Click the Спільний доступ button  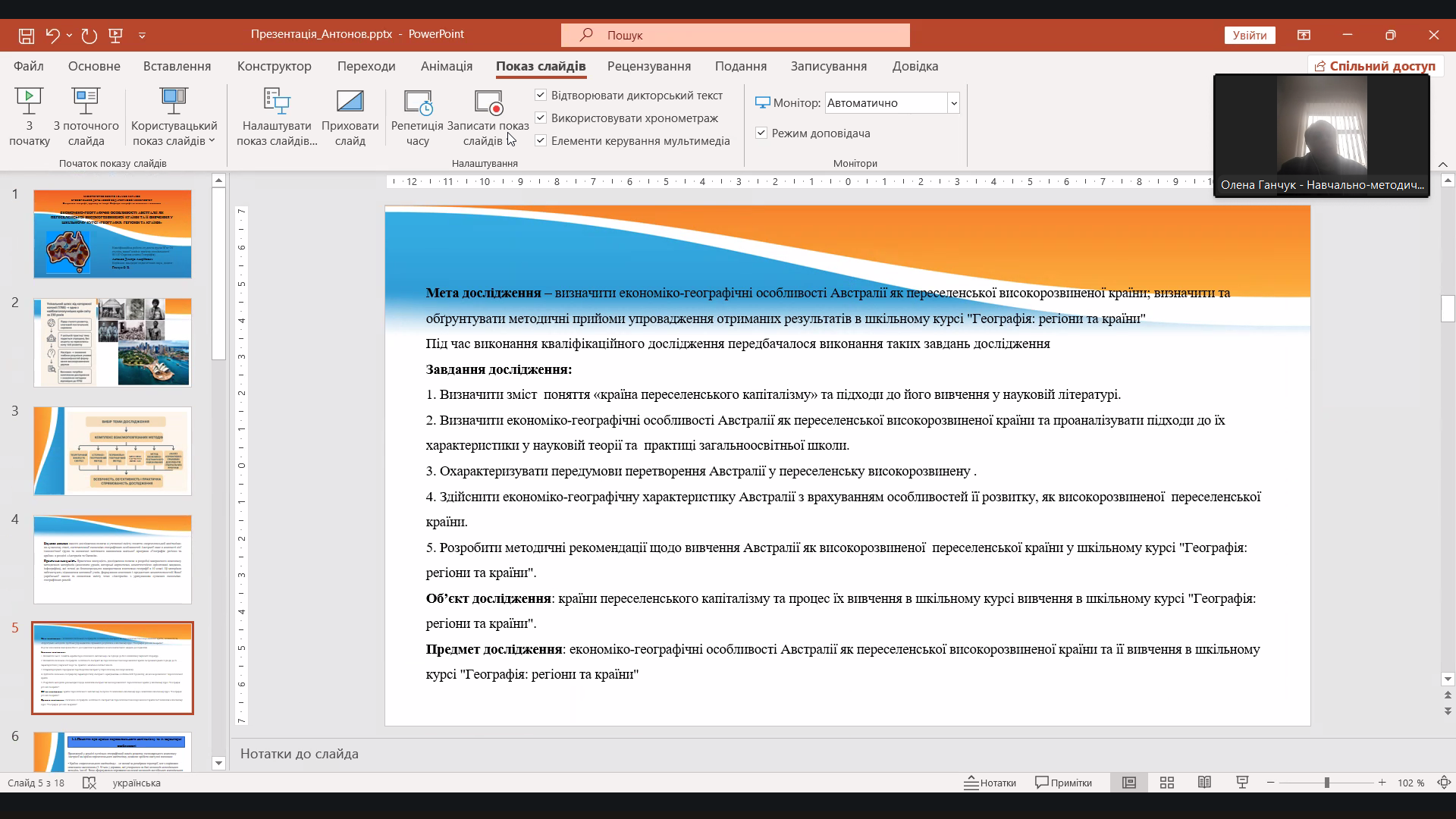1375,66
